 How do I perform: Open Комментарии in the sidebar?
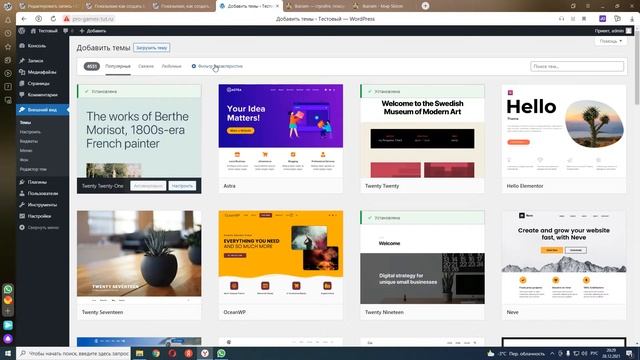(x=42, y=95)
